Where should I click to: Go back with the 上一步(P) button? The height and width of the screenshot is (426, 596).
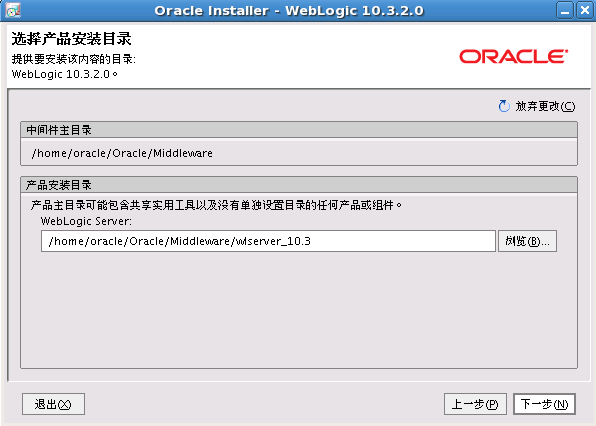point(475,404)
